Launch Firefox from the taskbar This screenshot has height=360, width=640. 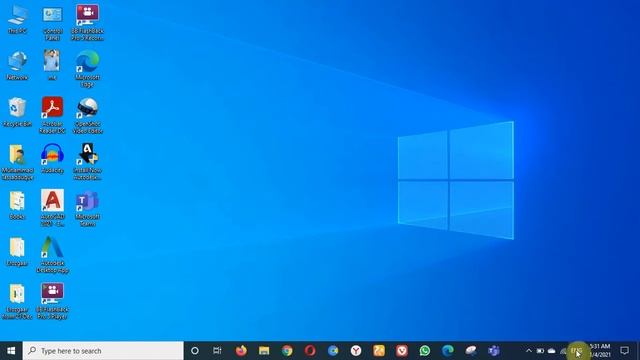click(241, 351)
